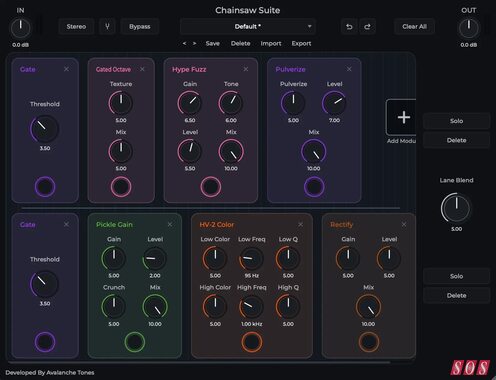Go to next preset with right arrow
Image resolution: width=496 pixels, height=380 pixels.
coord(194,43)
